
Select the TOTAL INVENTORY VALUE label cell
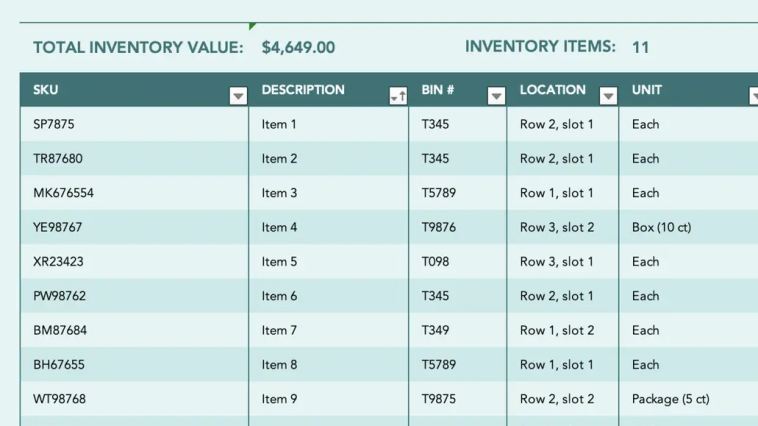138,47
